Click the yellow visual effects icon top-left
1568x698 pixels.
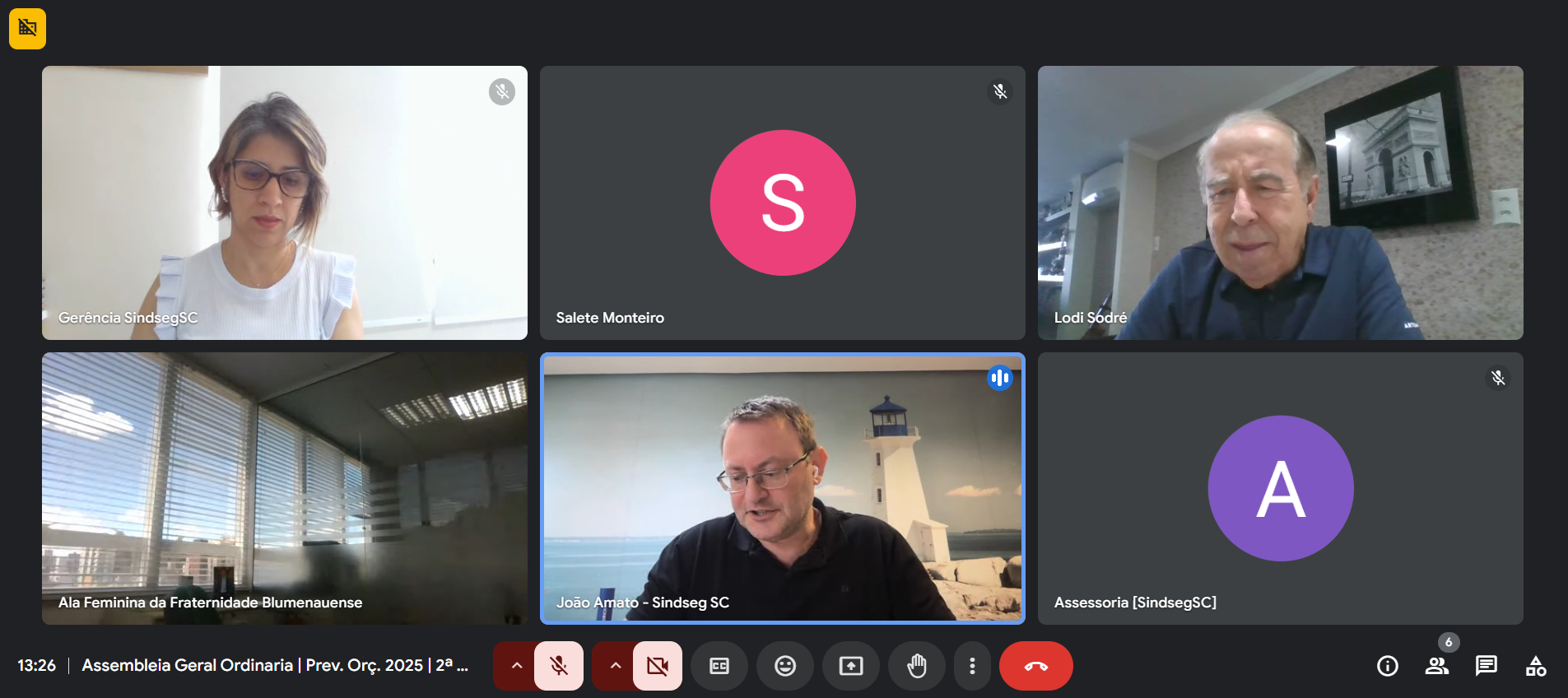pyautogui.click(x=27, y=29)
